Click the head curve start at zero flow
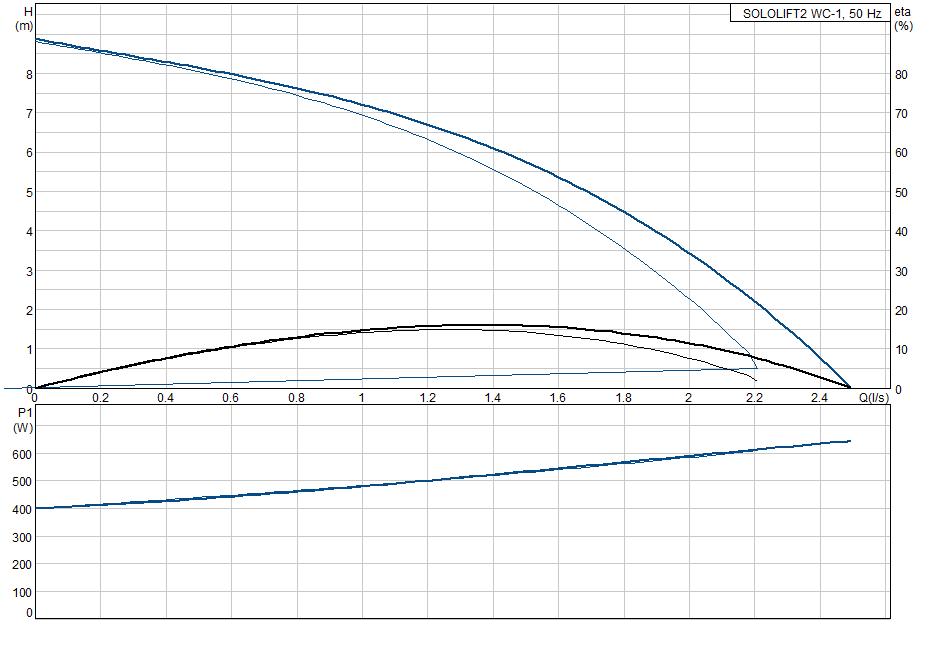The image size is (950, 650). point(36,39)
